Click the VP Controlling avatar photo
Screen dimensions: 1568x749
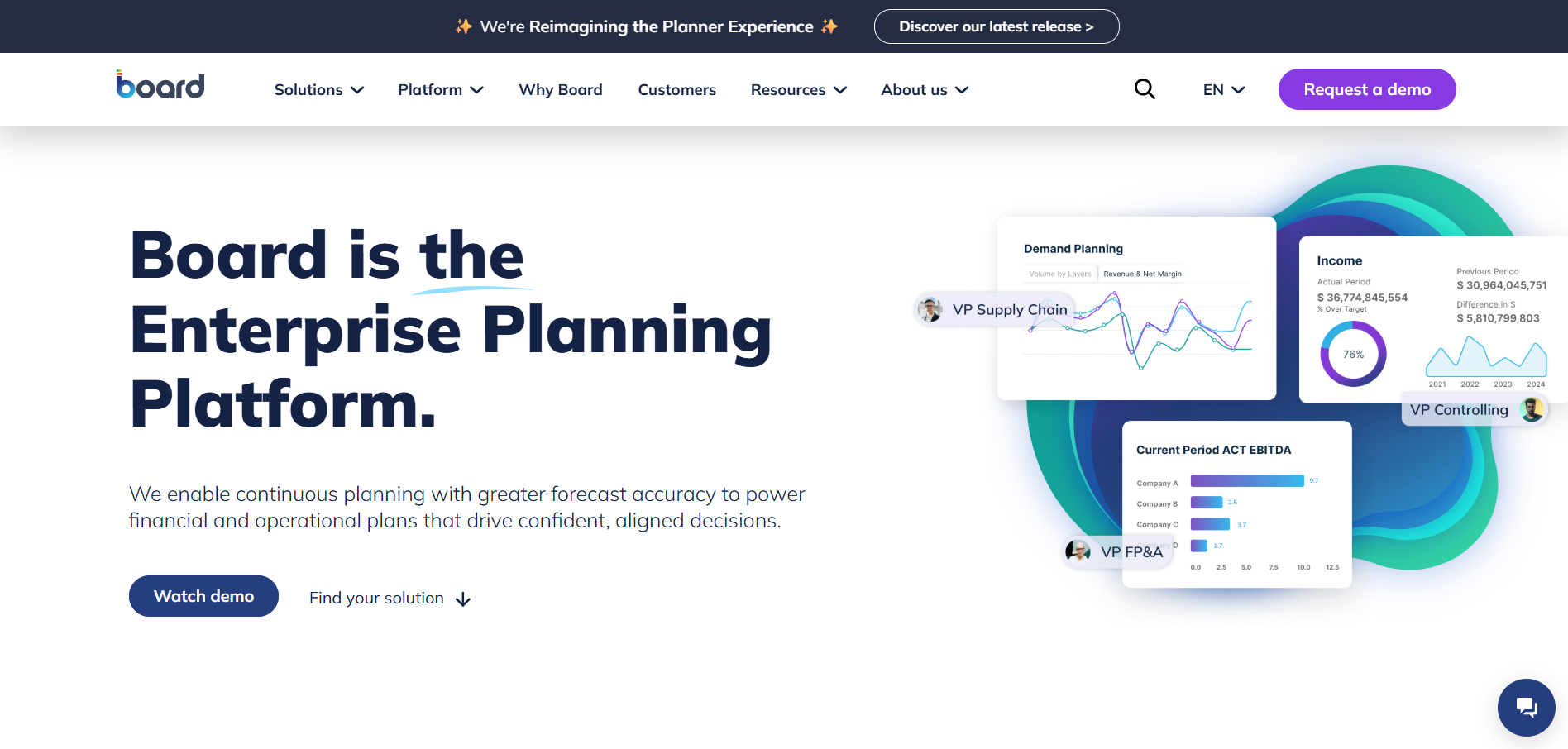pyautogui.click(x=1532, y=409)
